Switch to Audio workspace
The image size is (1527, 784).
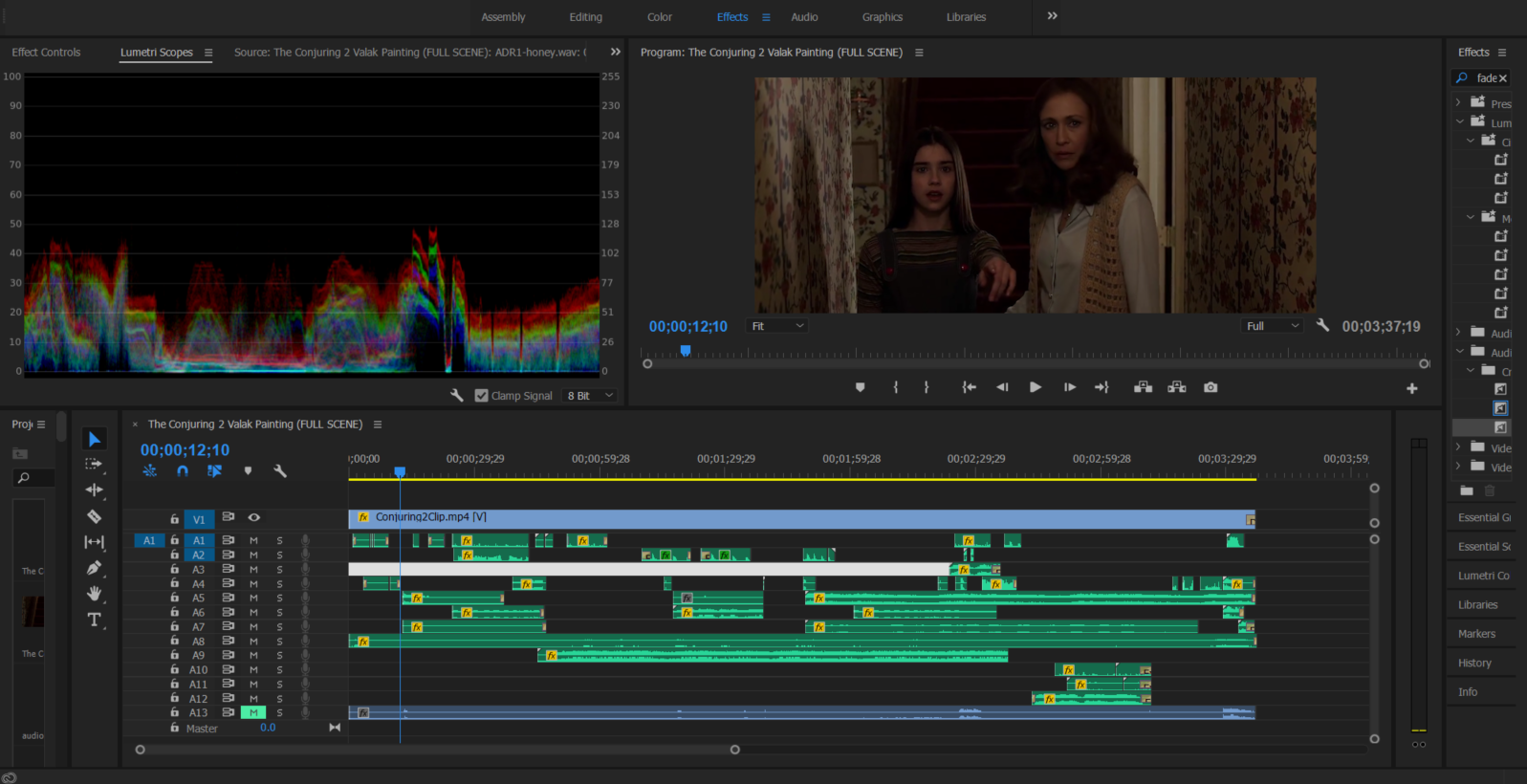804,17
